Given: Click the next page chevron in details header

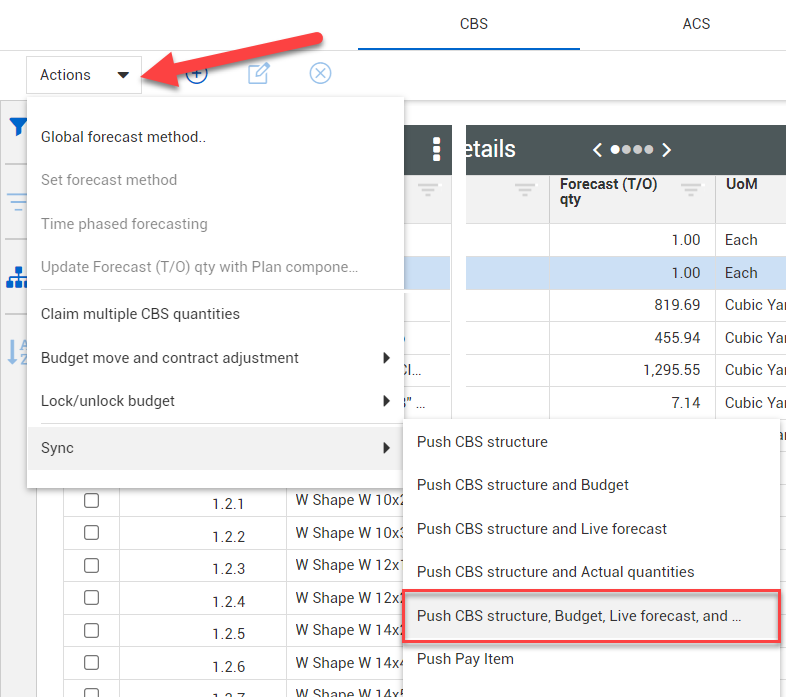Looking at the screenshot, I should pos(667,150).
